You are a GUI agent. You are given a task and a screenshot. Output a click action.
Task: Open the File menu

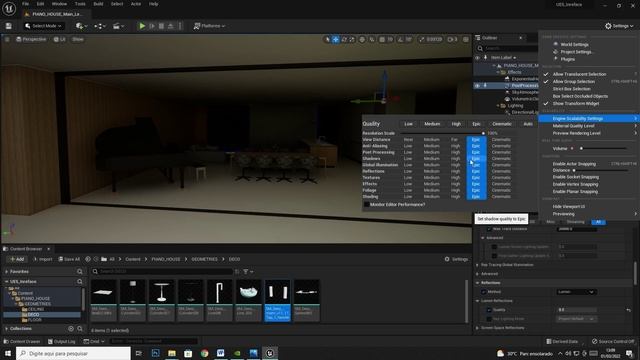pyautogui.click(x=25, y=4)
